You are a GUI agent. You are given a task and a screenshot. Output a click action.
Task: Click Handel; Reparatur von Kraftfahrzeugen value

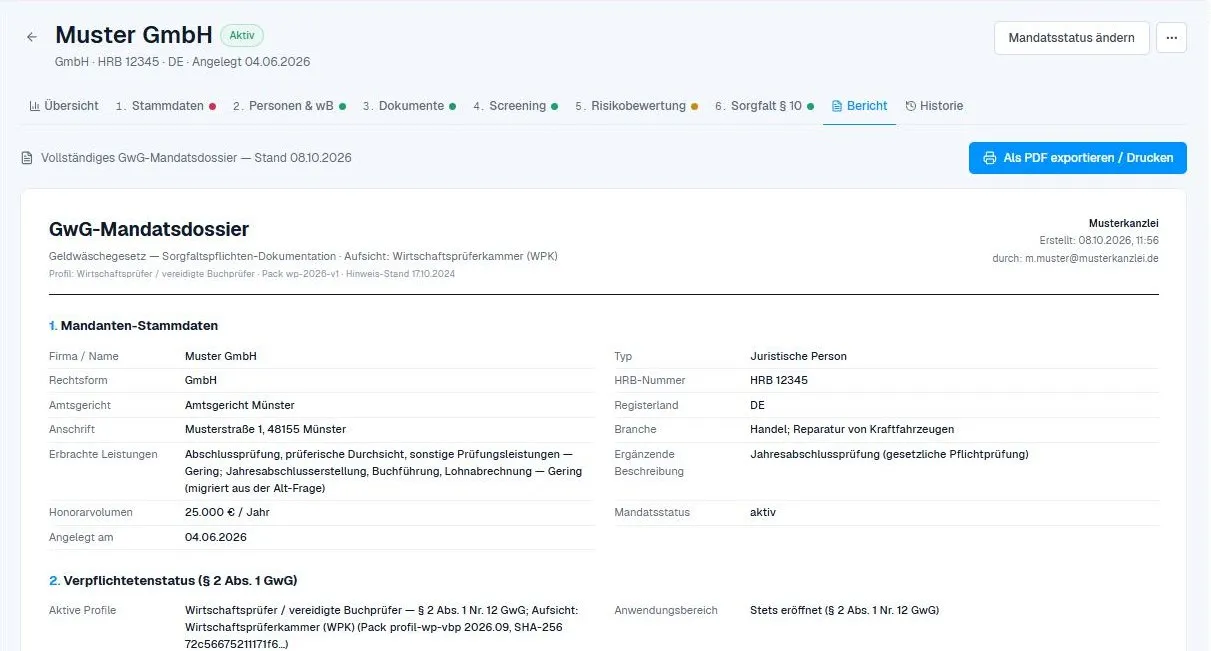point(852,429)
